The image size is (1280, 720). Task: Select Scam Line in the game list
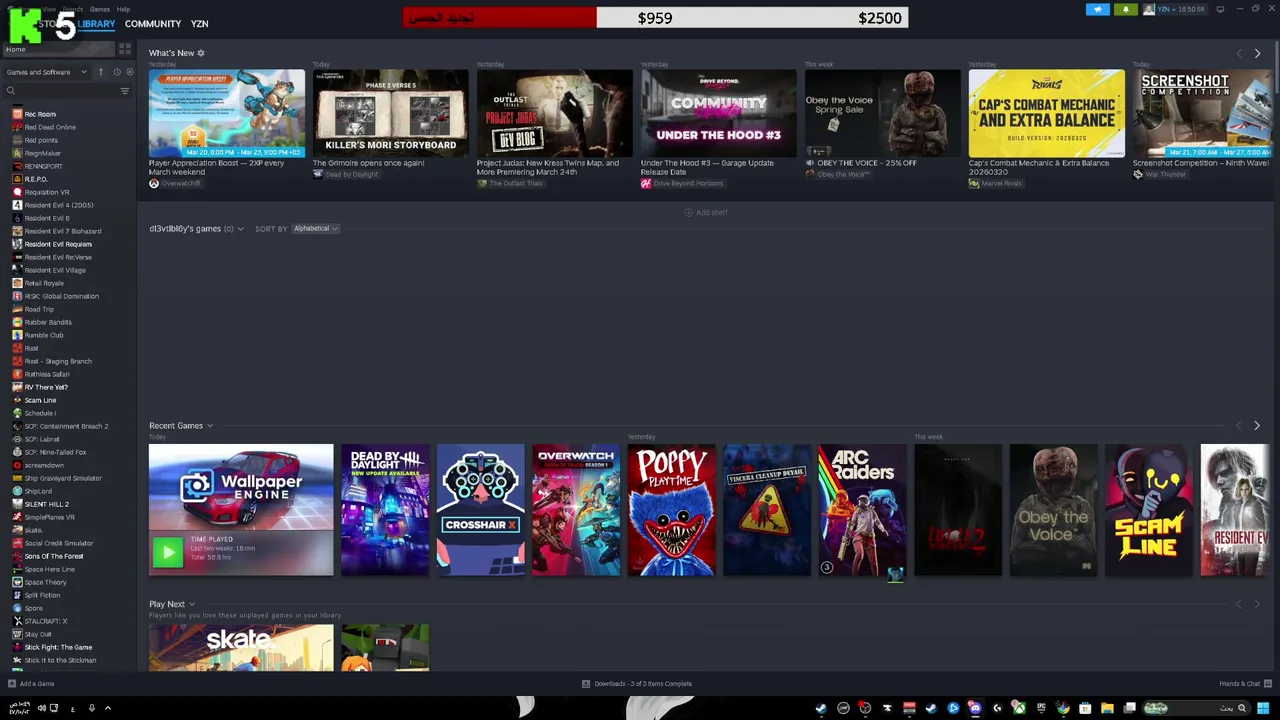click(40, 400)
